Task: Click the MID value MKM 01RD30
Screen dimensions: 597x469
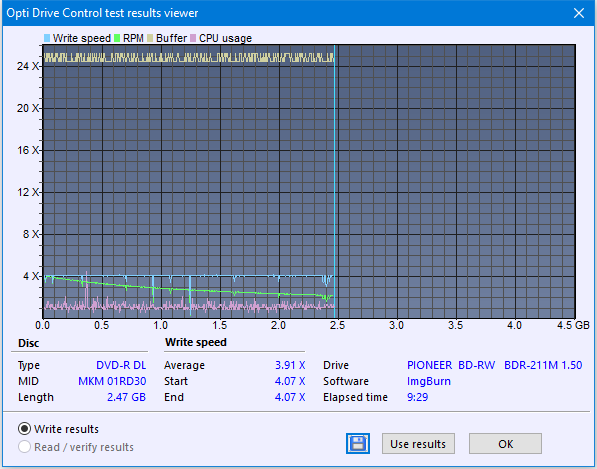Action: tap(112, 381)
